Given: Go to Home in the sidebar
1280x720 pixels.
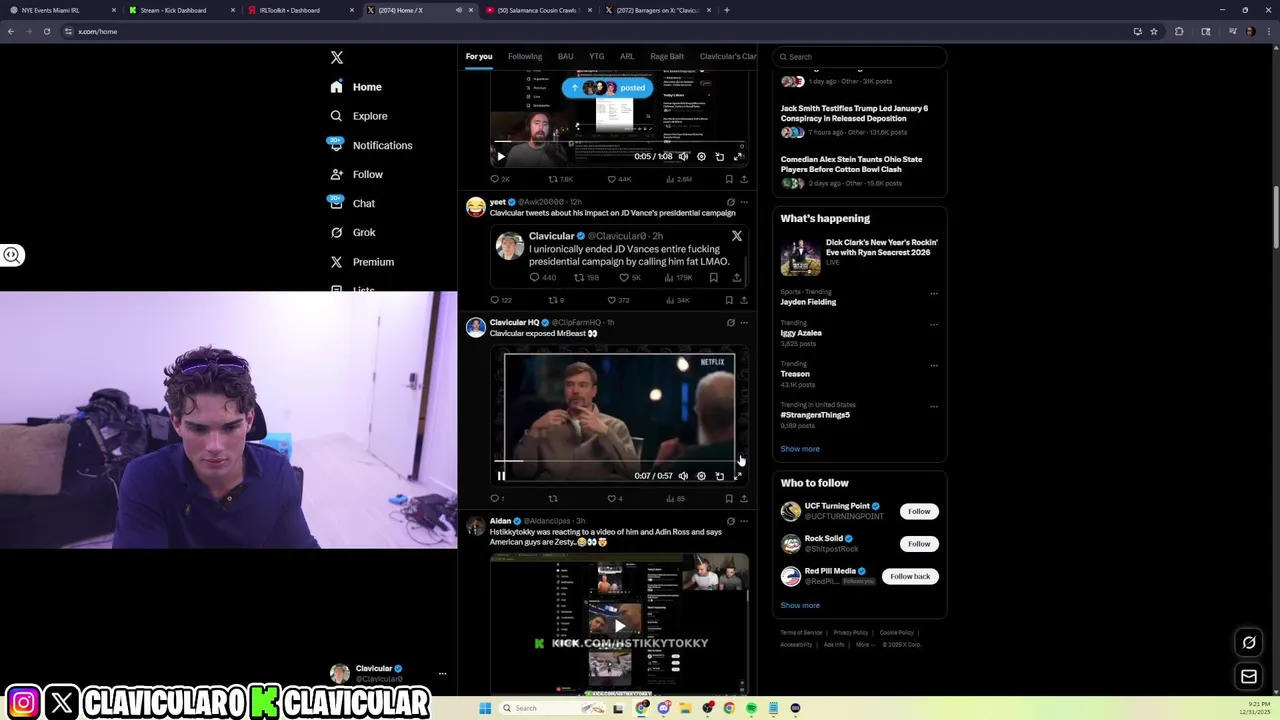Looking at the screenshot, I should click(357, 87).
